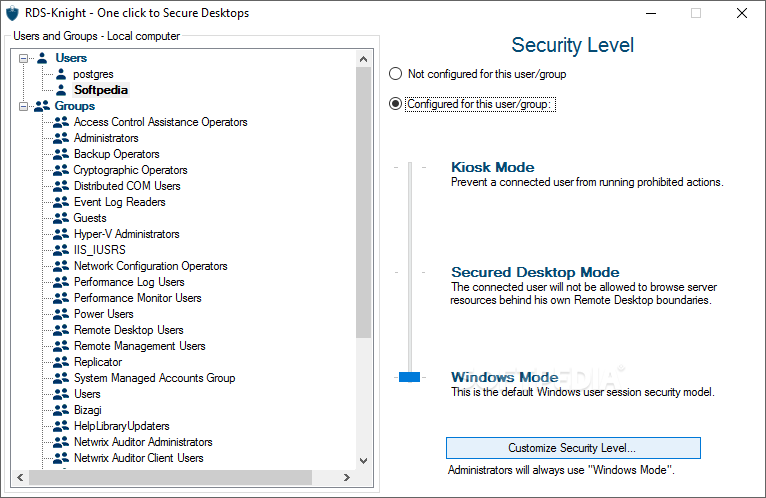Click the Replicator group icon
The width and height of the screenshot is (766, 498).
tap(61, 362)
